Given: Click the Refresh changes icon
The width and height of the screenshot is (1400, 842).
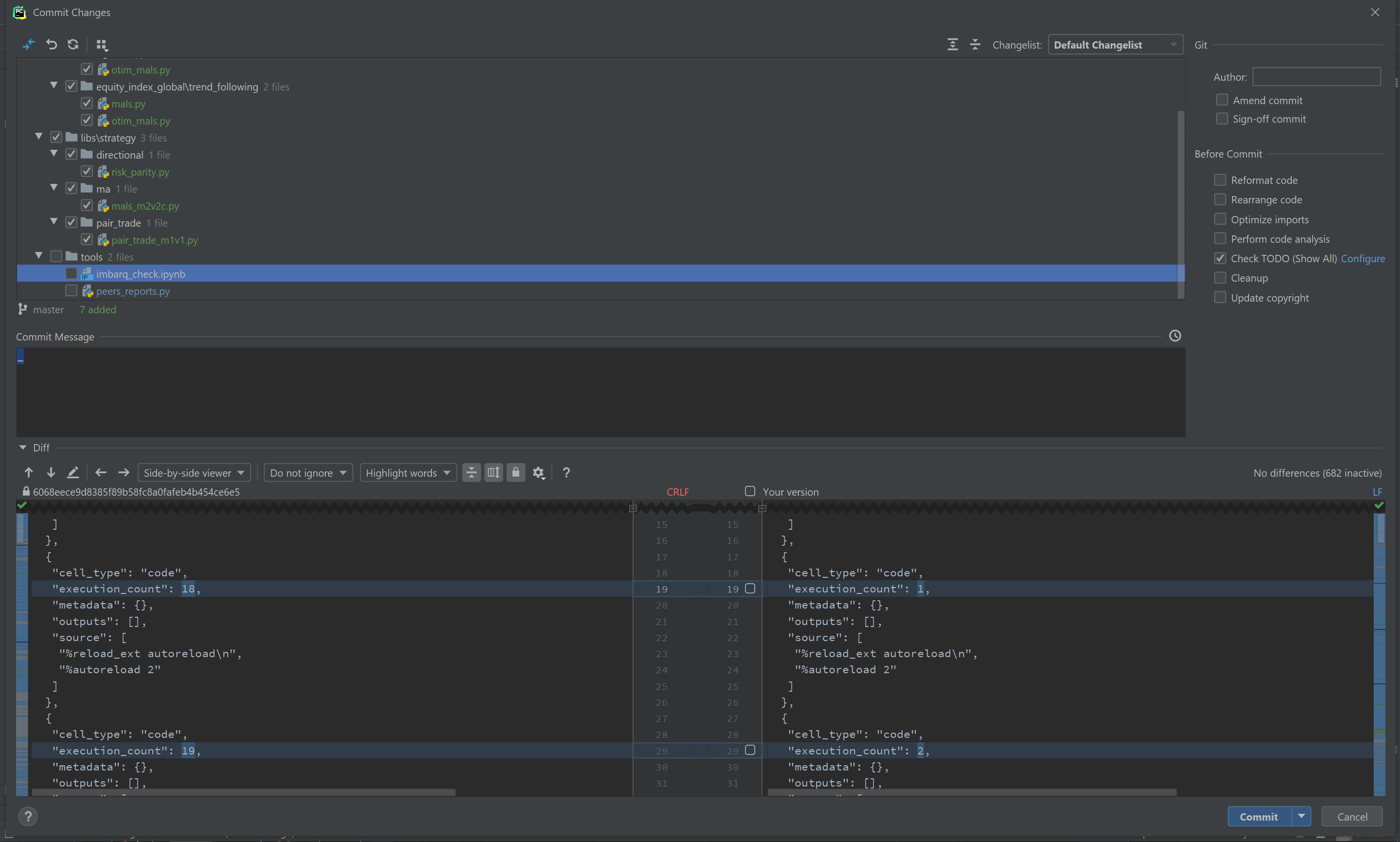Looking at the screenshot, I should (73, 44).
